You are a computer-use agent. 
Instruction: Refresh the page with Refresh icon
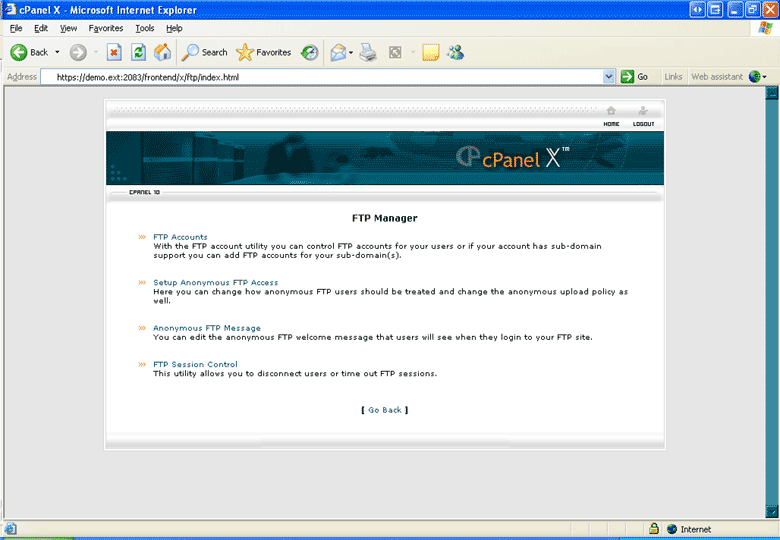pyautogui.click(x=138, y=52)
